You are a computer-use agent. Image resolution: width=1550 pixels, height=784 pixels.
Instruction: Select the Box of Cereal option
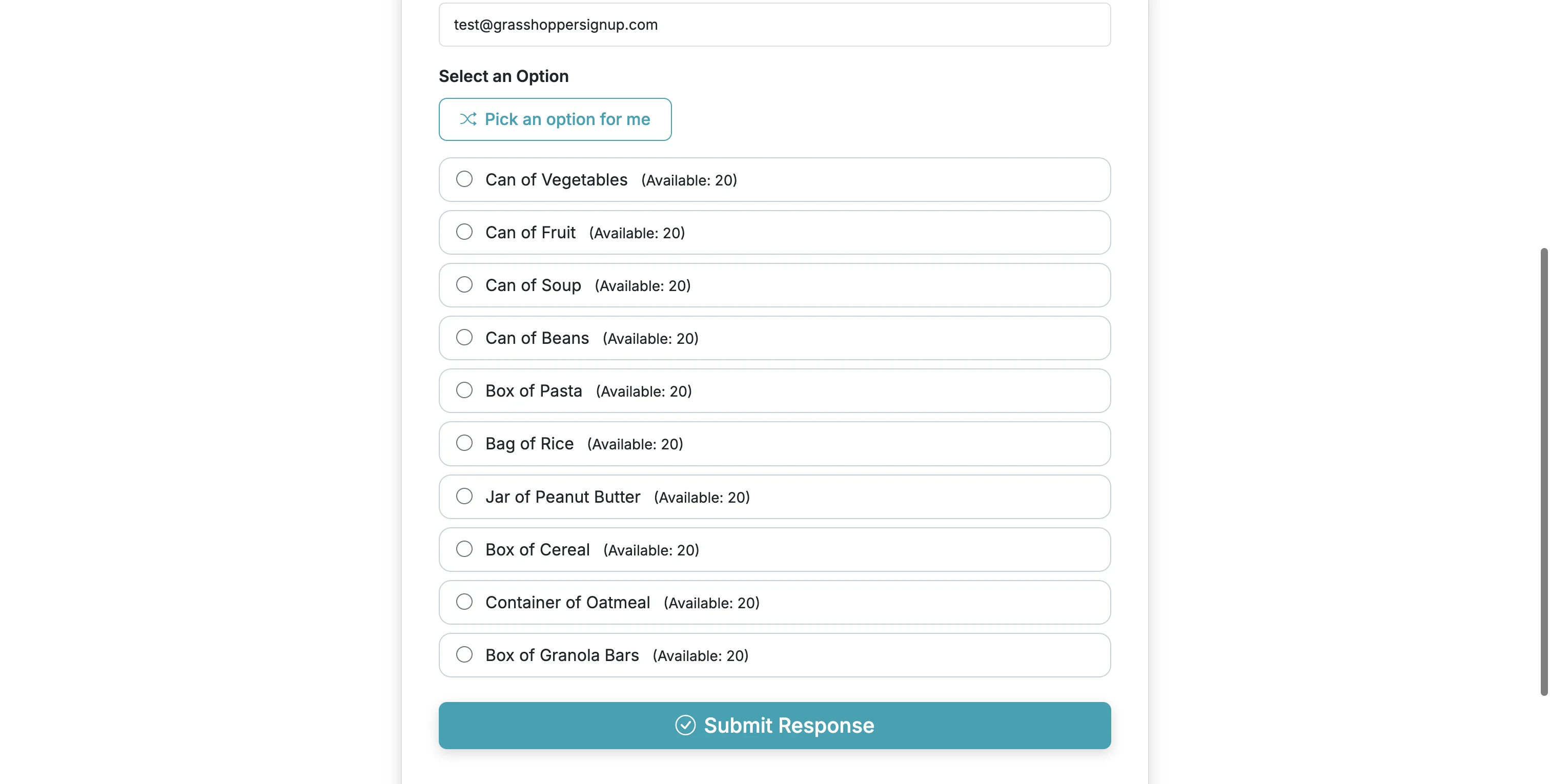click(x=464, y=549)
